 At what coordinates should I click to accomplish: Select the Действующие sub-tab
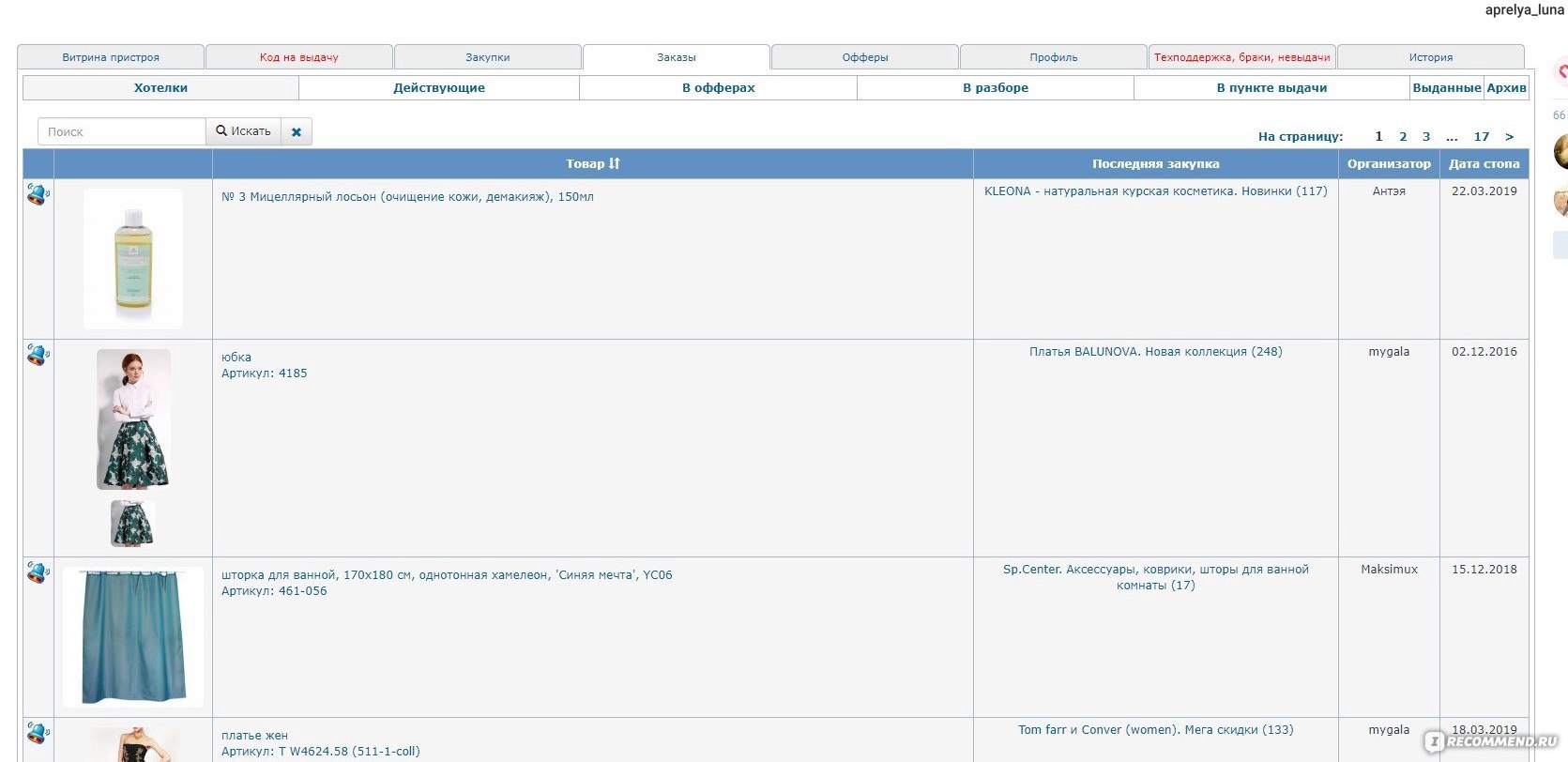439,87
